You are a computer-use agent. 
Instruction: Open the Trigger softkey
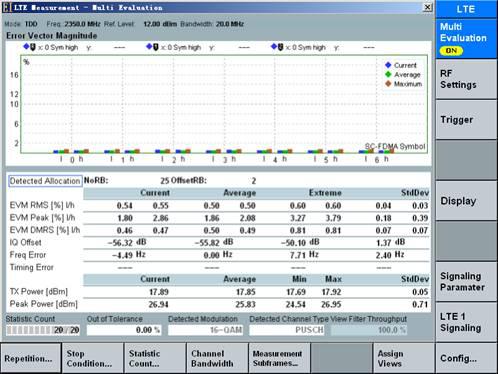[466, 120]
